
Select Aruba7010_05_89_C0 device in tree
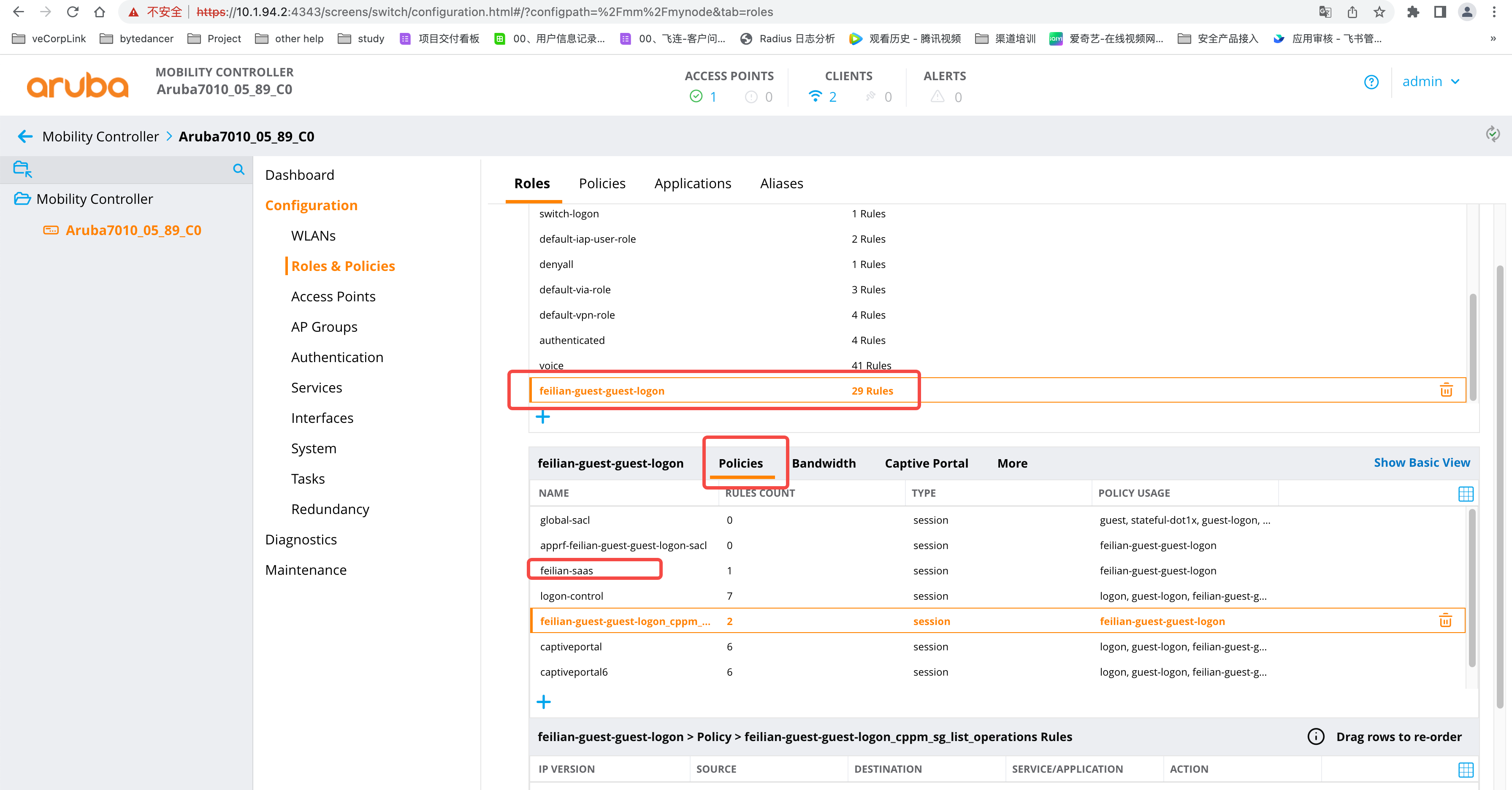click(133, 230)
